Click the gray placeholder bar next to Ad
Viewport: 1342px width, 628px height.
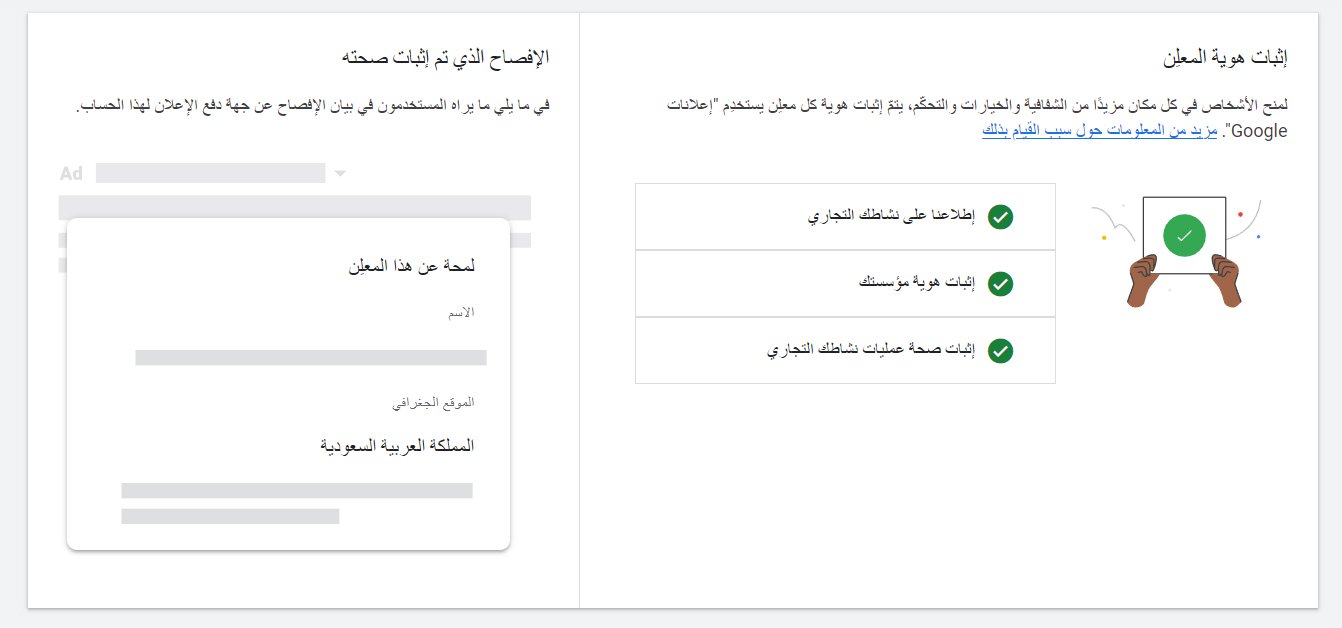pyautogui.click(x=210, y=174)
